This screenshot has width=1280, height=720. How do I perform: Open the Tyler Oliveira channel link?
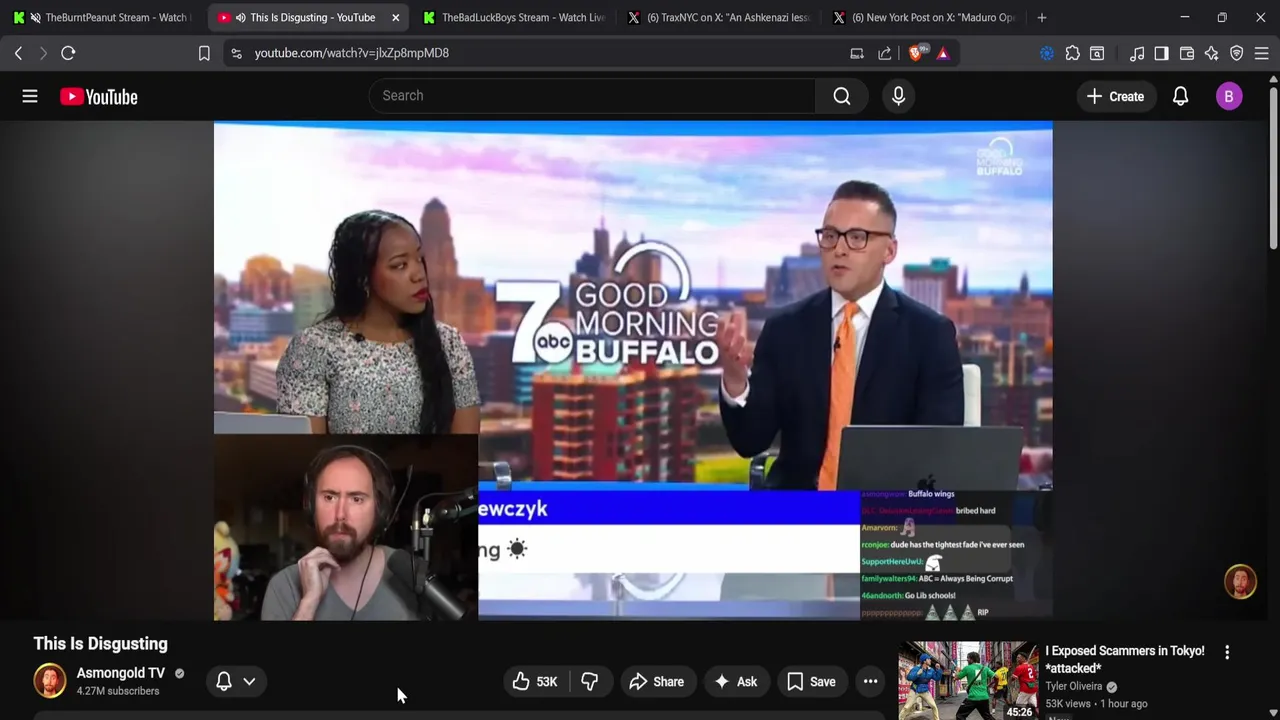coord(1074,686)
